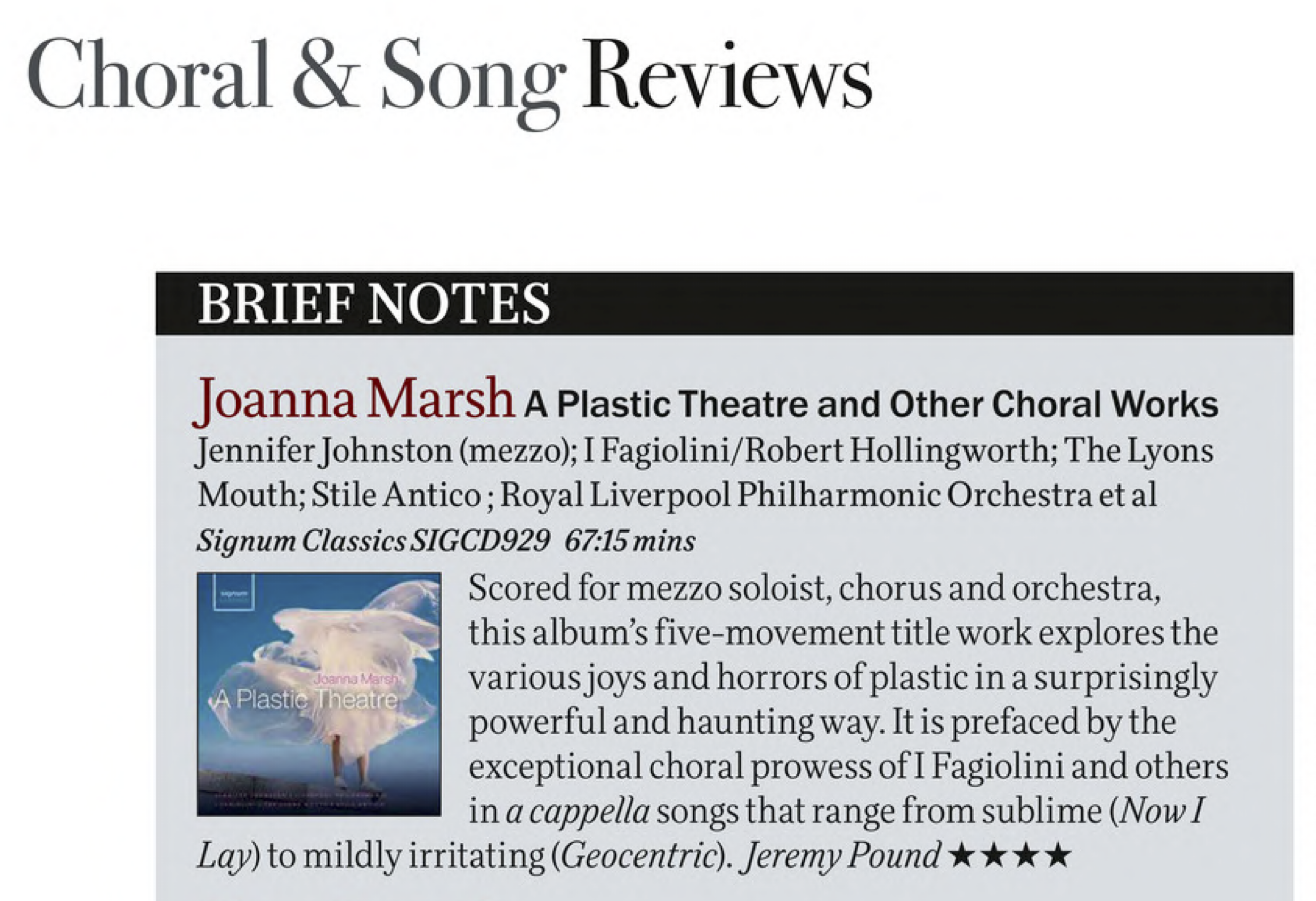Click Signum Classics SIGCD929 catalogue number

coord(373,541)
